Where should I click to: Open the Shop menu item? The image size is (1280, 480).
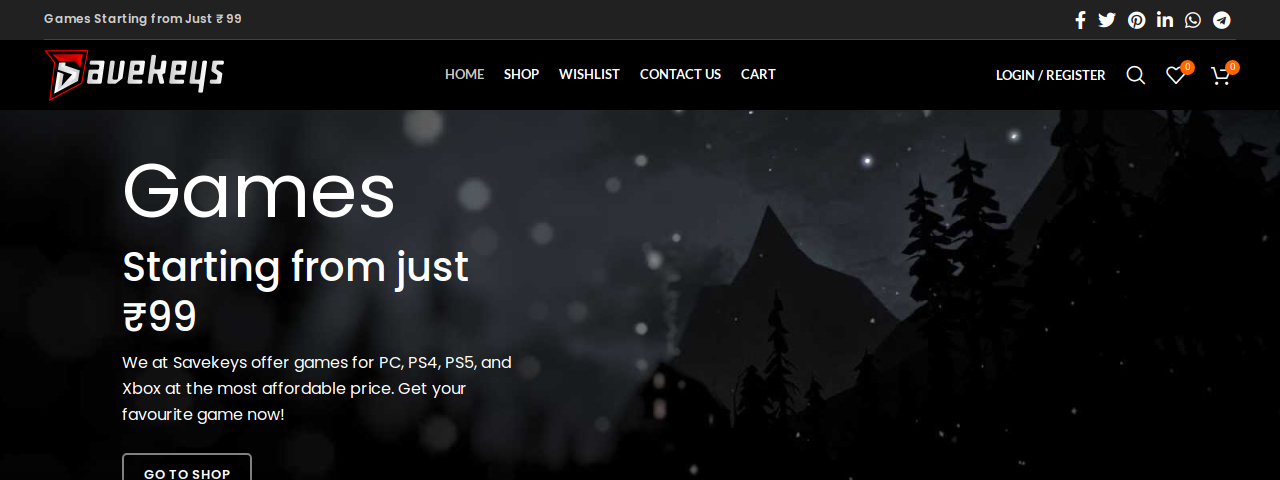click(x=521, y=74)
